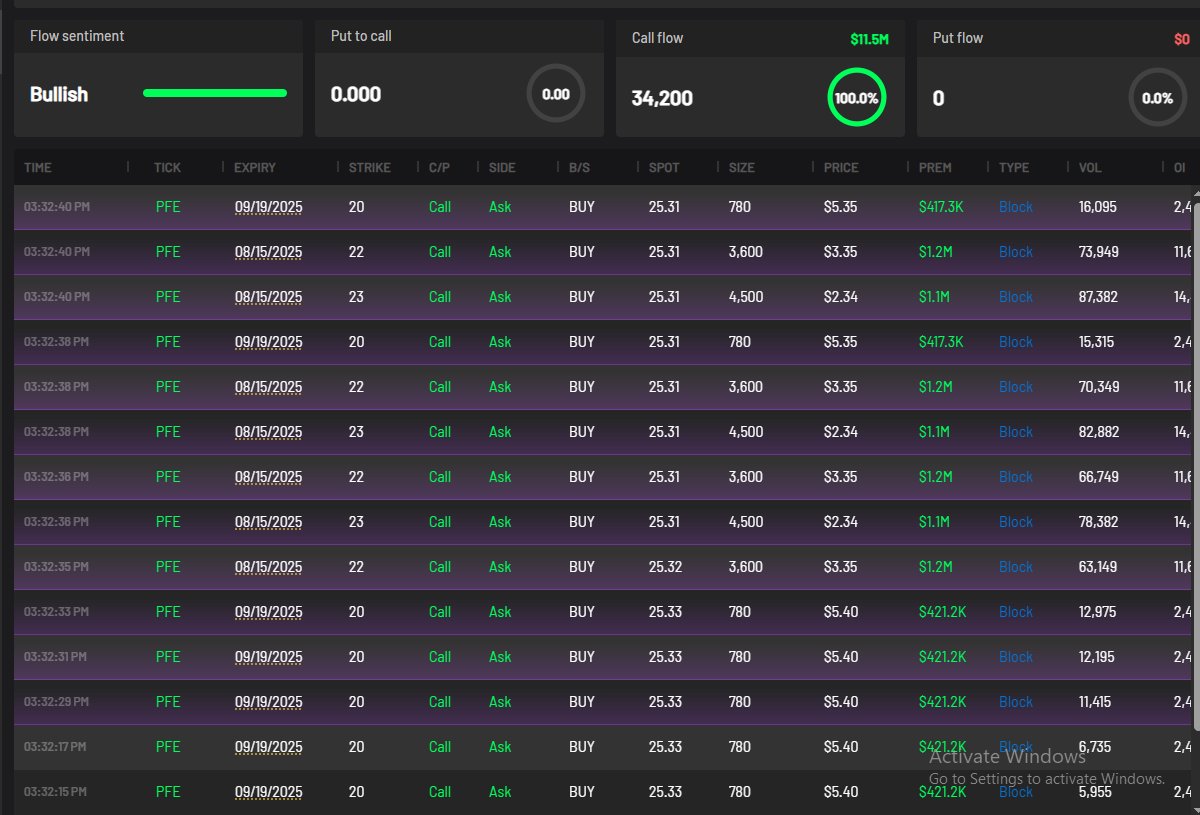Click the Put flow count 0 value
This screenshot has width=1200, height=815.
pos(938,98)
